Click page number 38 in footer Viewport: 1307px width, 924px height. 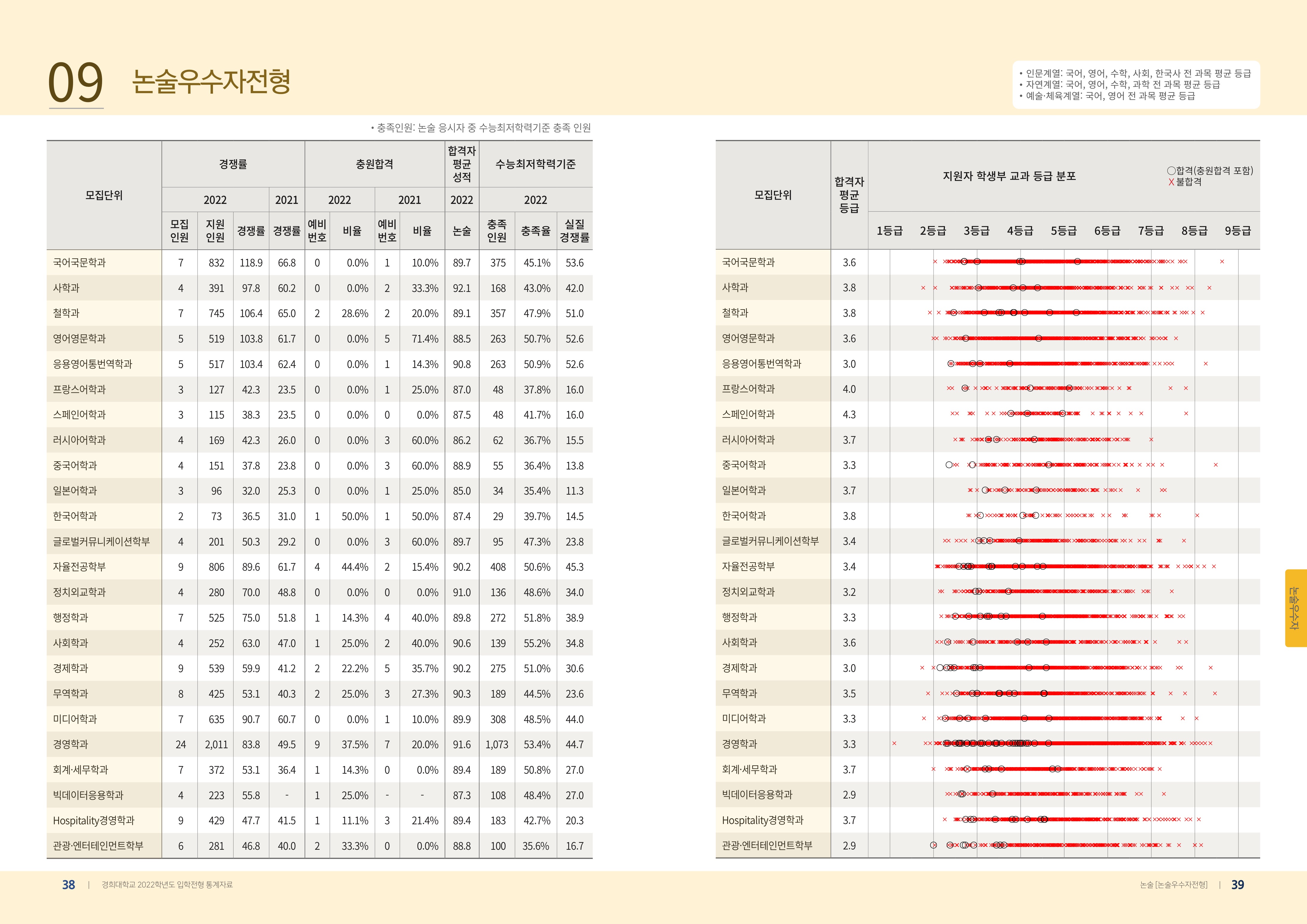coord(68,884)
